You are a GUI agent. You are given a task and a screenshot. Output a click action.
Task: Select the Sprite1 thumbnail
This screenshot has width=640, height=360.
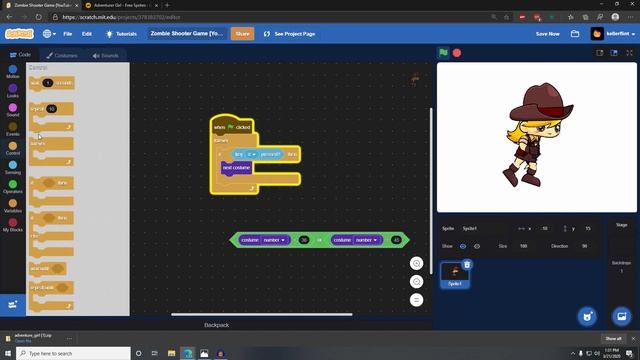(x=455, y=275)
